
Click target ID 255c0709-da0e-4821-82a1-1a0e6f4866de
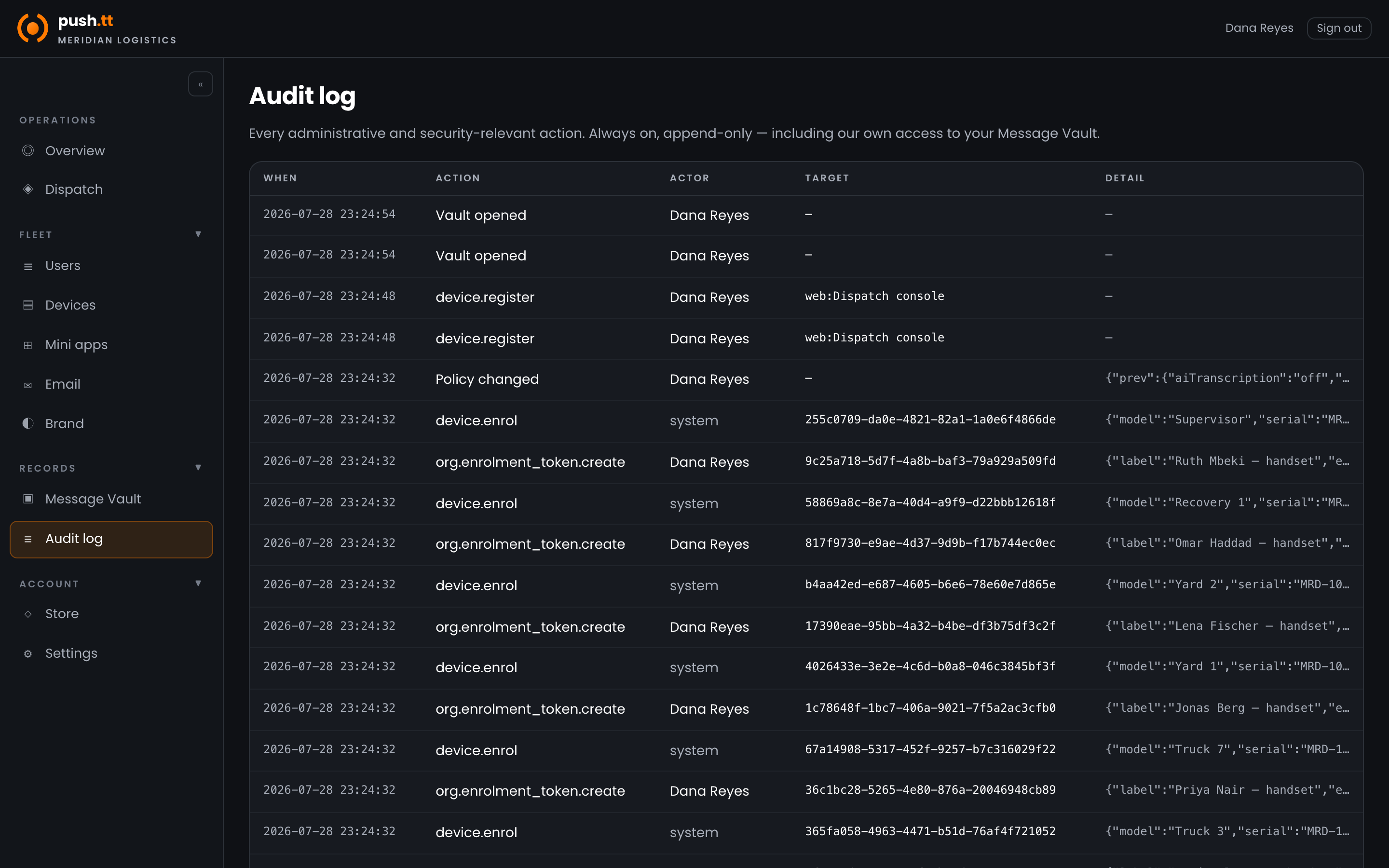(x=930, y=419)
